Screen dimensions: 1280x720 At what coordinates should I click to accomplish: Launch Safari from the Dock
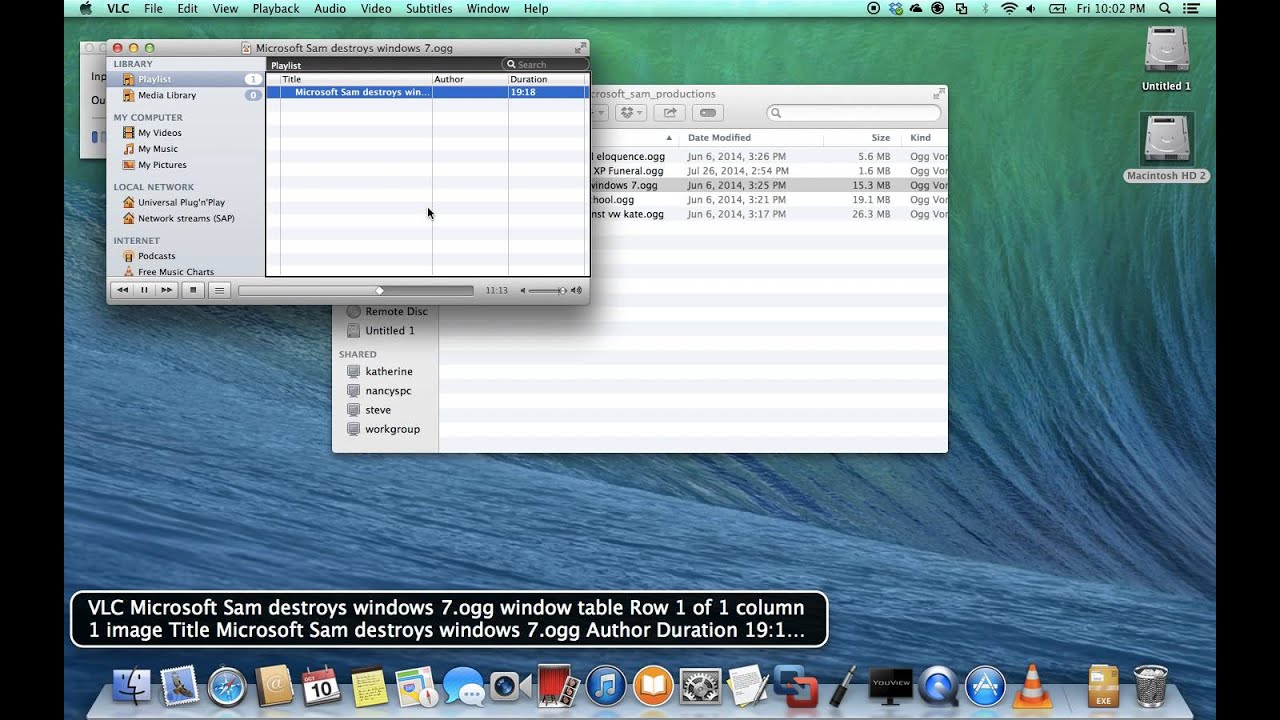pyautogui.click(x=227, y=686)
